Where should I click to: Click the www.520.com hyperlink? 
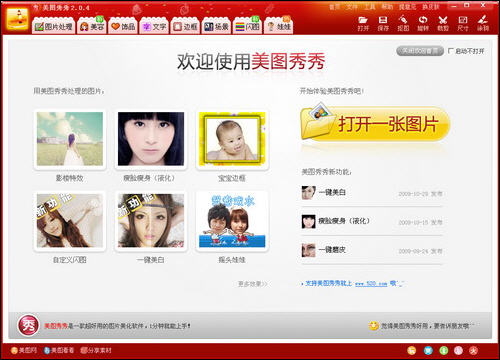pos(371,284)
